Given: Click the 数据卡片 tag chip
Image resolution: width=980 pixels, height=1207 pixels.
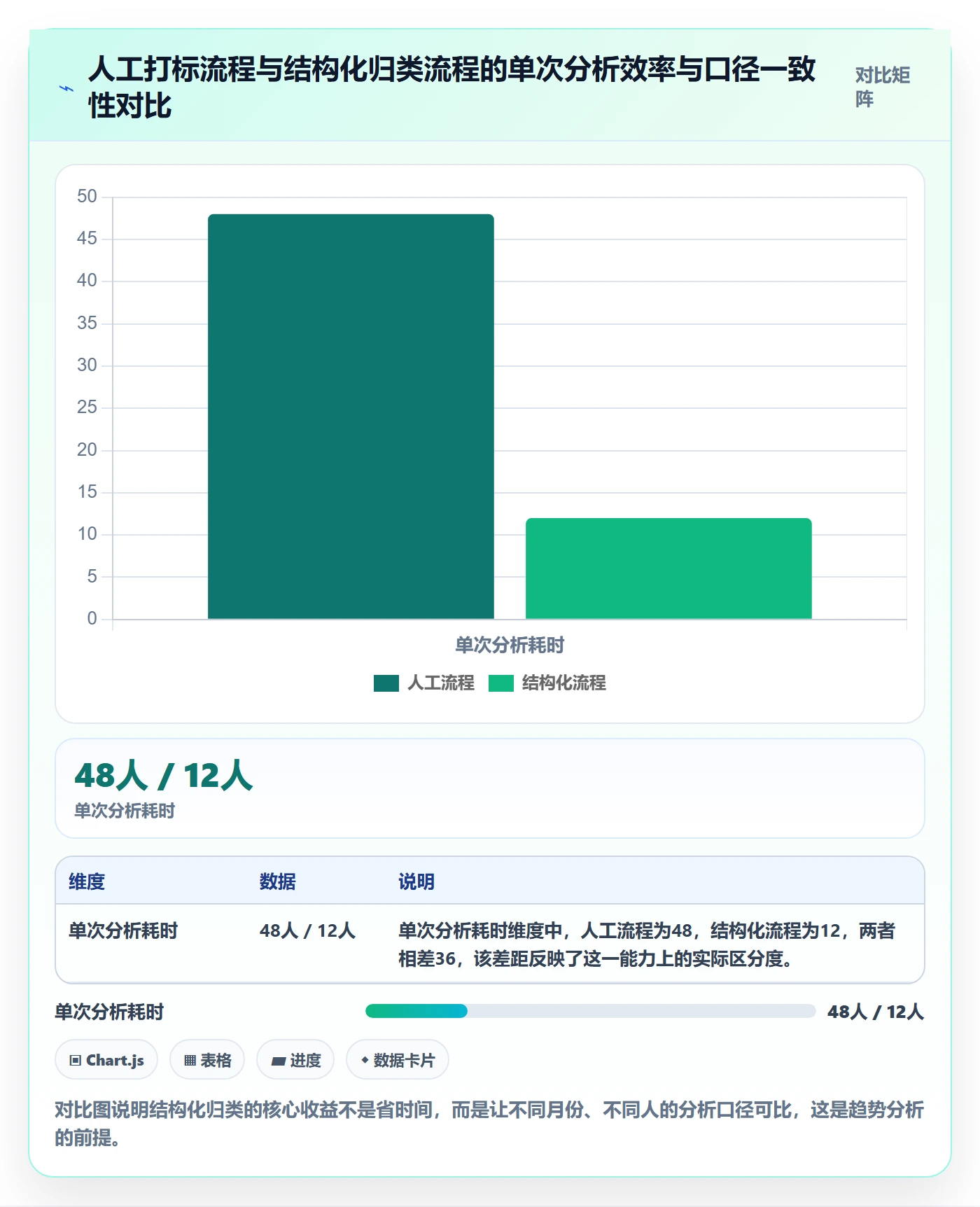Looking at the screenshot, I should point(398,1060).
